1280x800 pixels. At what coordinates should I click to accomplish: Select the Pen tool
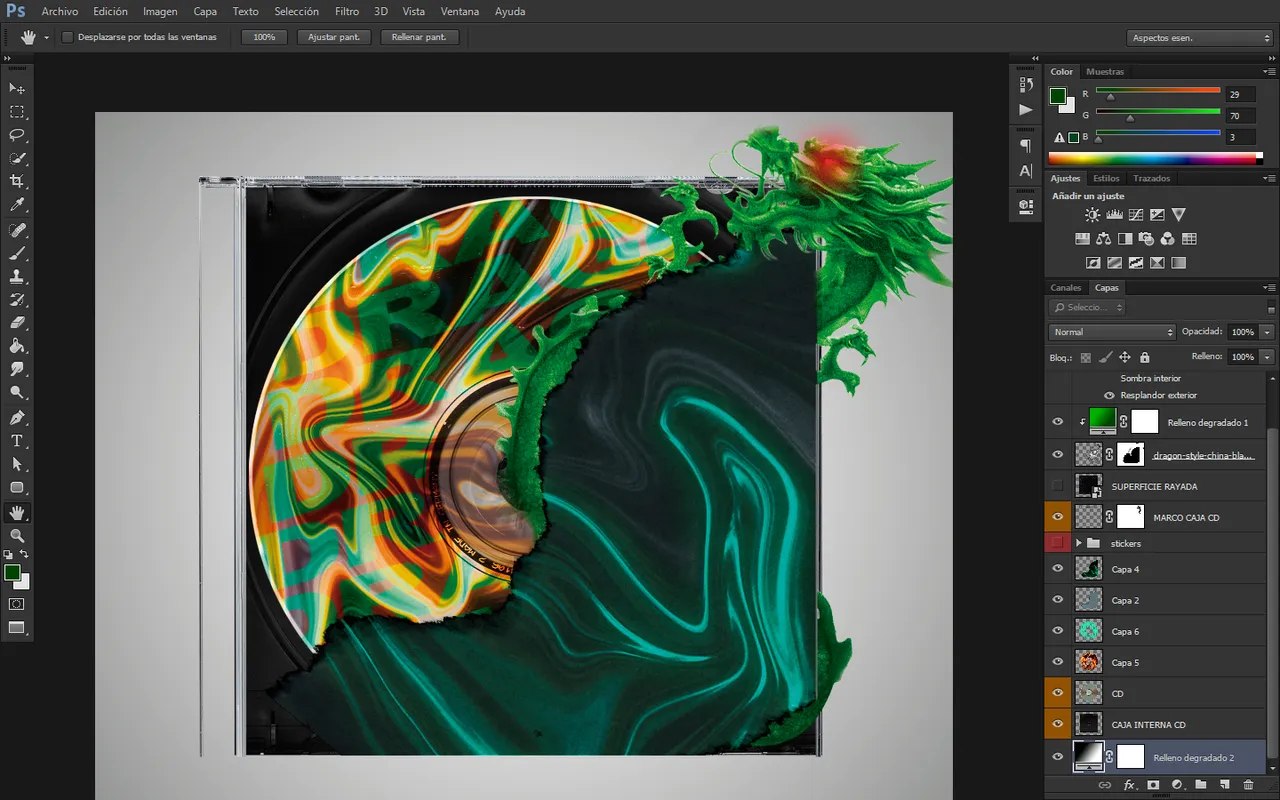[17, 417]
